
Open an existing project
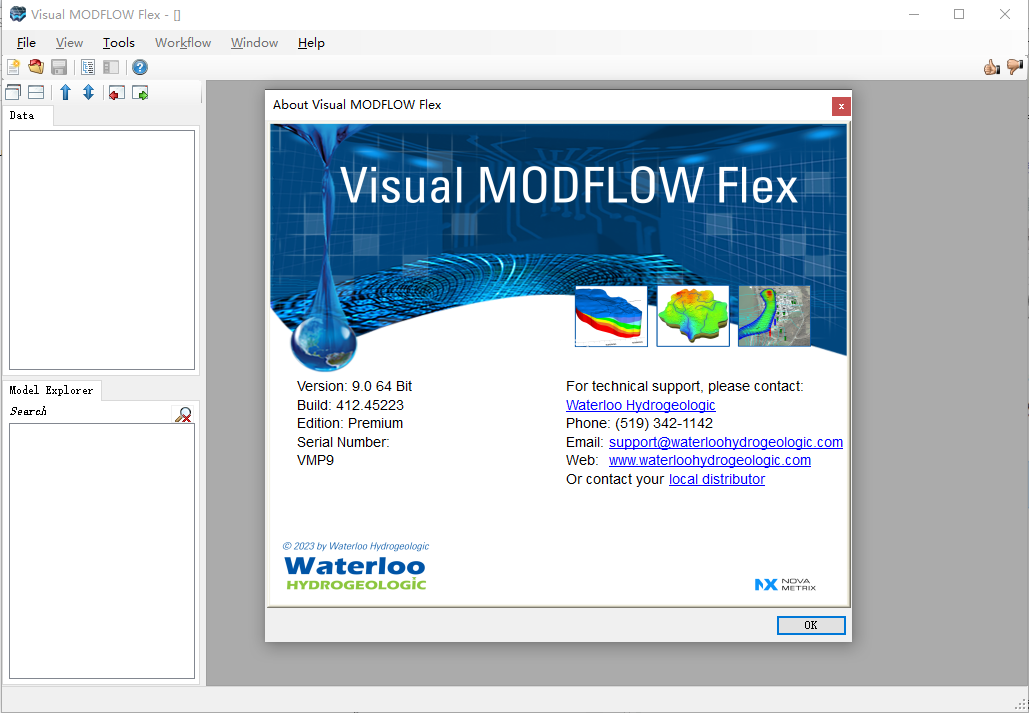(x=35, y=66)
